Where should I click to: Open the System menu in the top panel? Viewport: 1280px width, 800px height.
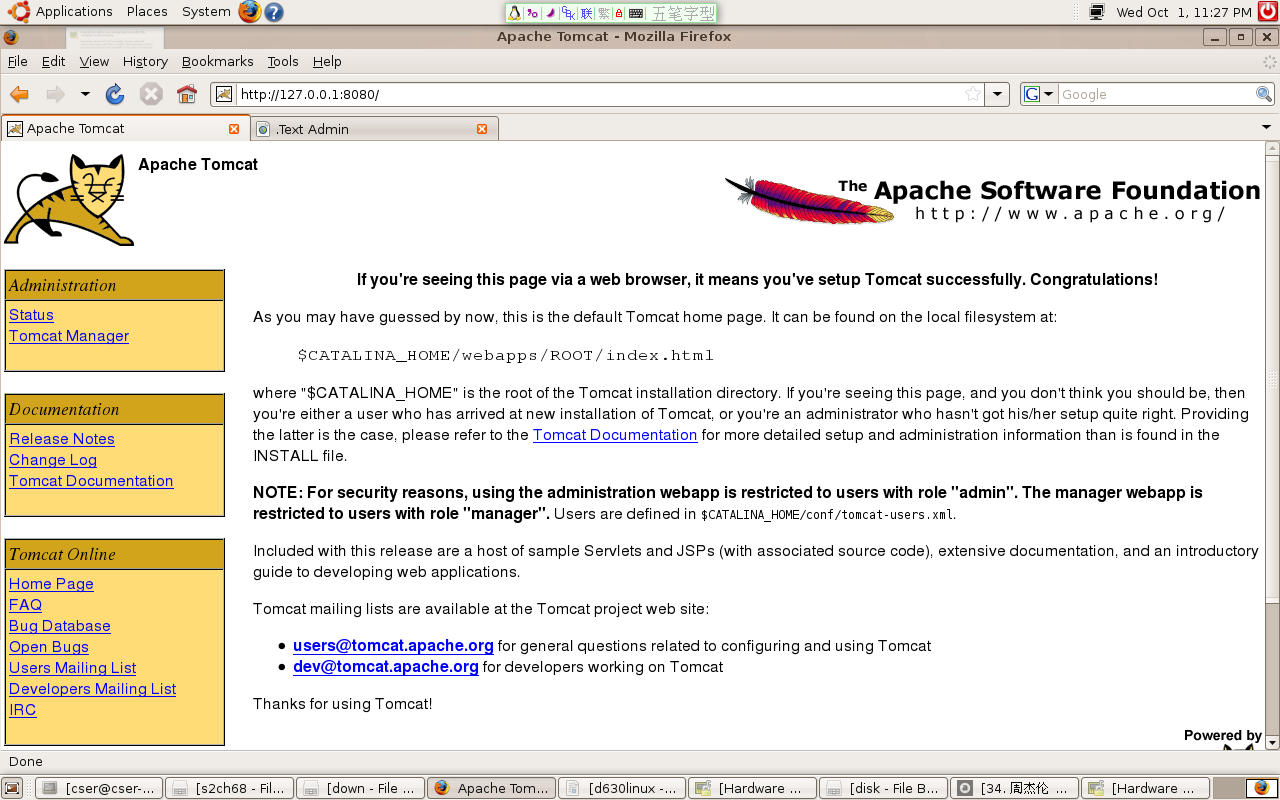coord(206,12)
